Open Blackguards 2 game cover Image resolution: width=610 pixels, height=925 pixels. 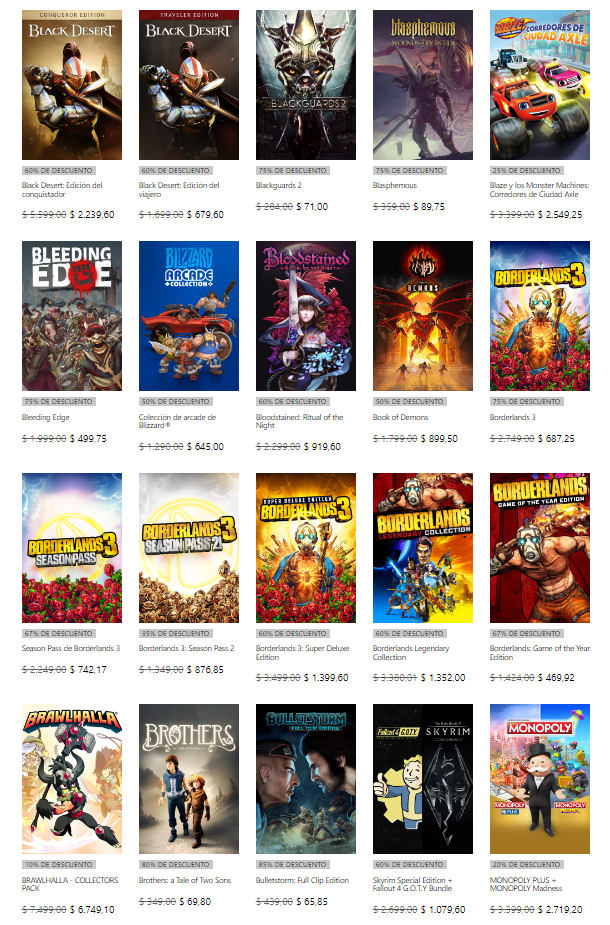click(306, 85)
